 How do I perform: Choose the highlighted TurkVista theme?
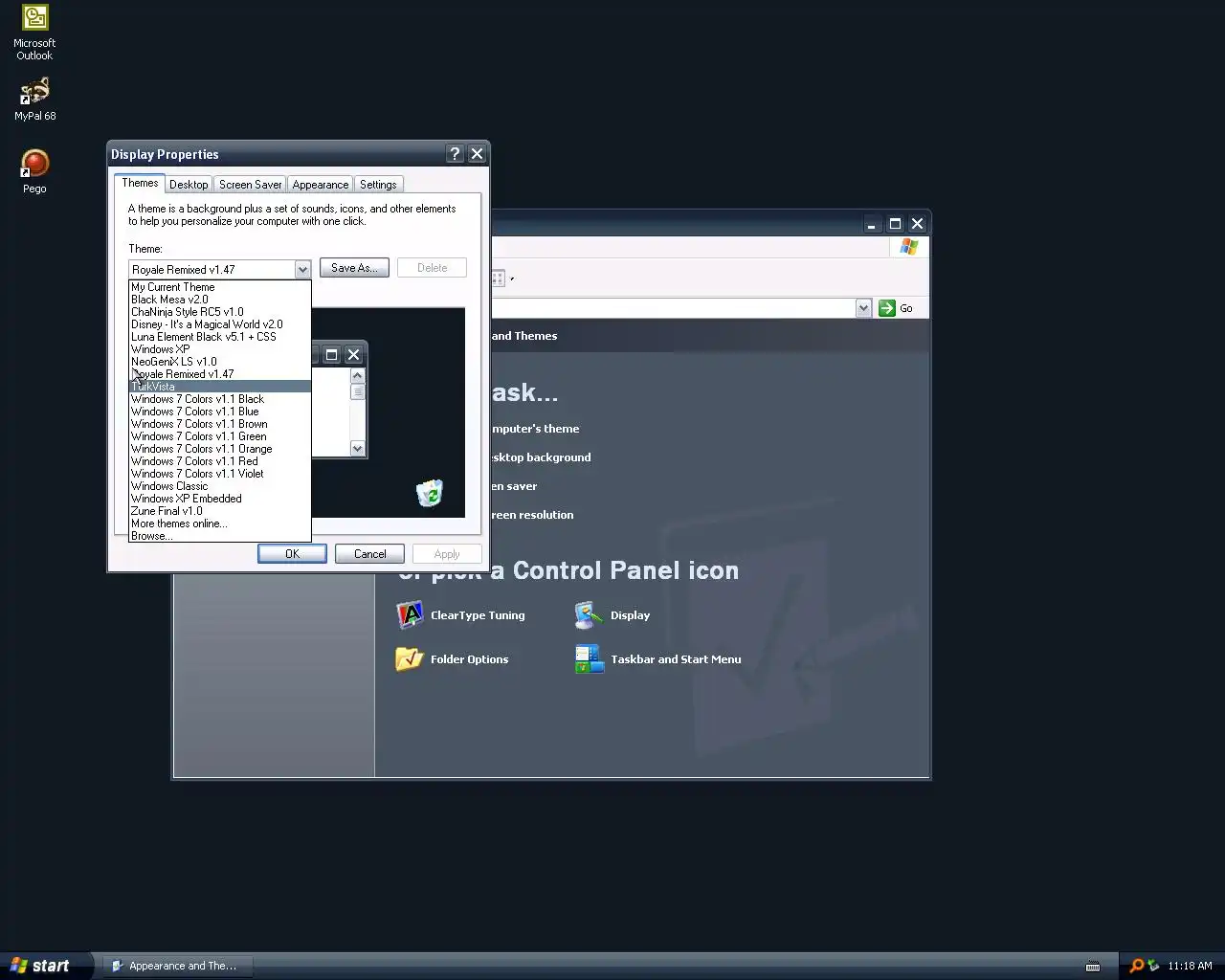[220, 387]
